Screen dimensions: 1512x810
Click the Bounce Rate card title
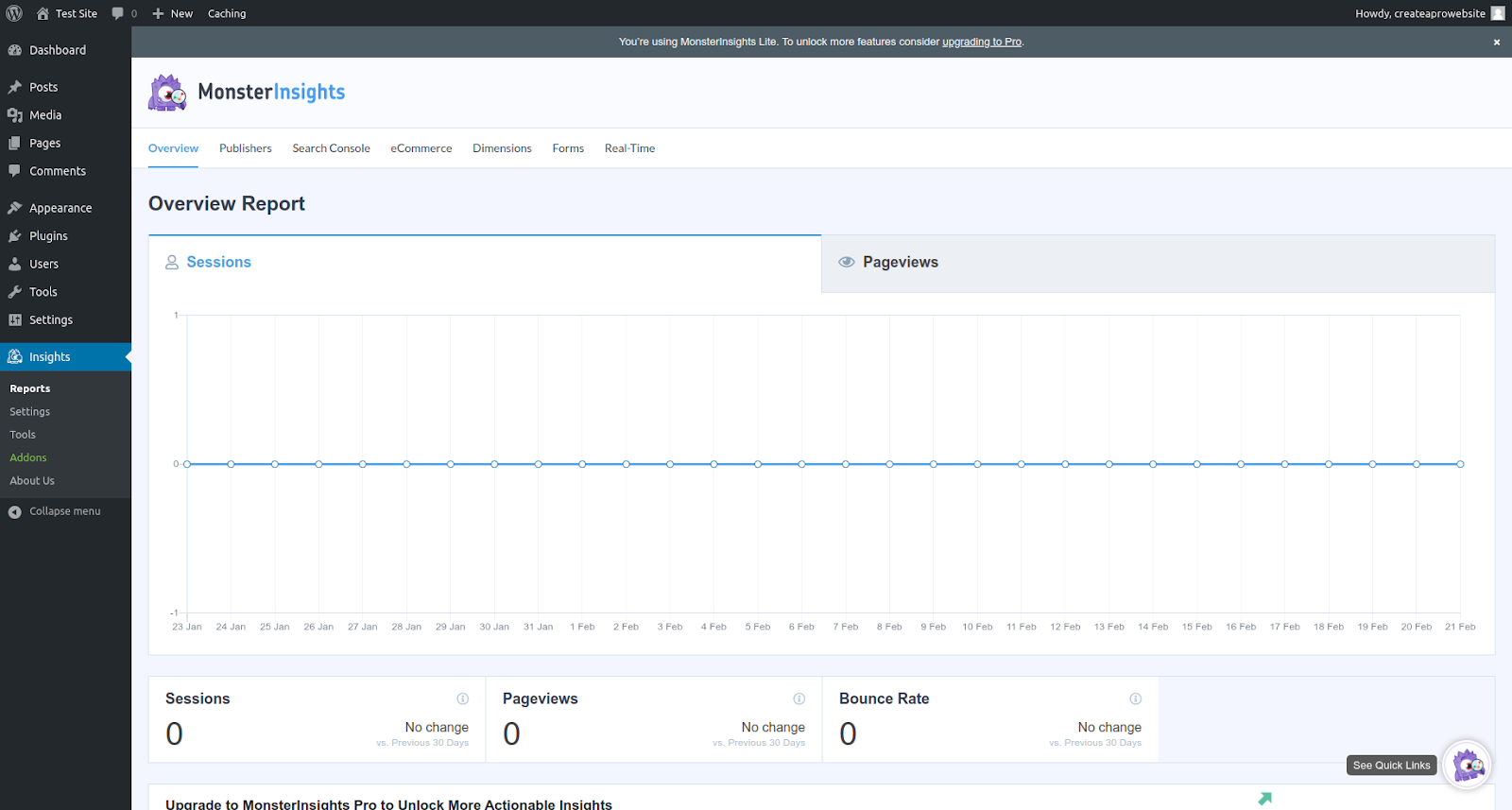[x=885, y=698]
